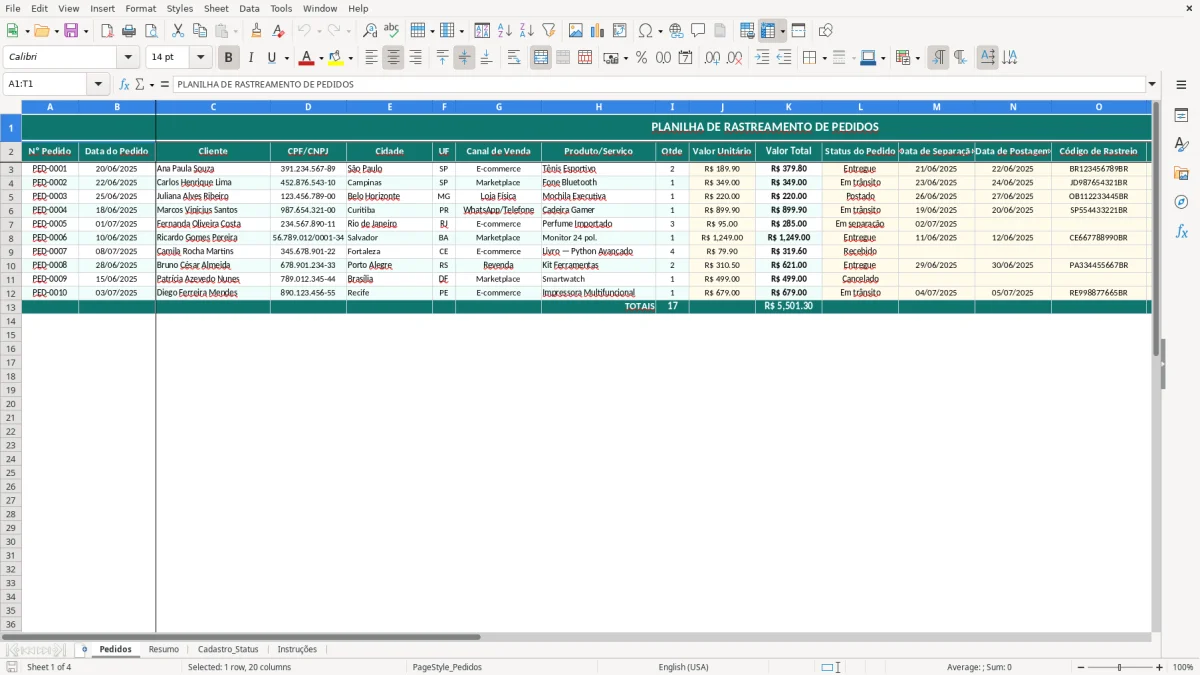
Task: Click the Print icon in toolbar
Action: (x=129, y=31)
